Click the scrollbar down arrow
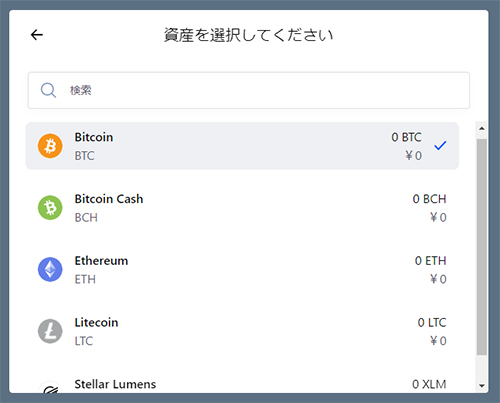 (x=482, y=386)
